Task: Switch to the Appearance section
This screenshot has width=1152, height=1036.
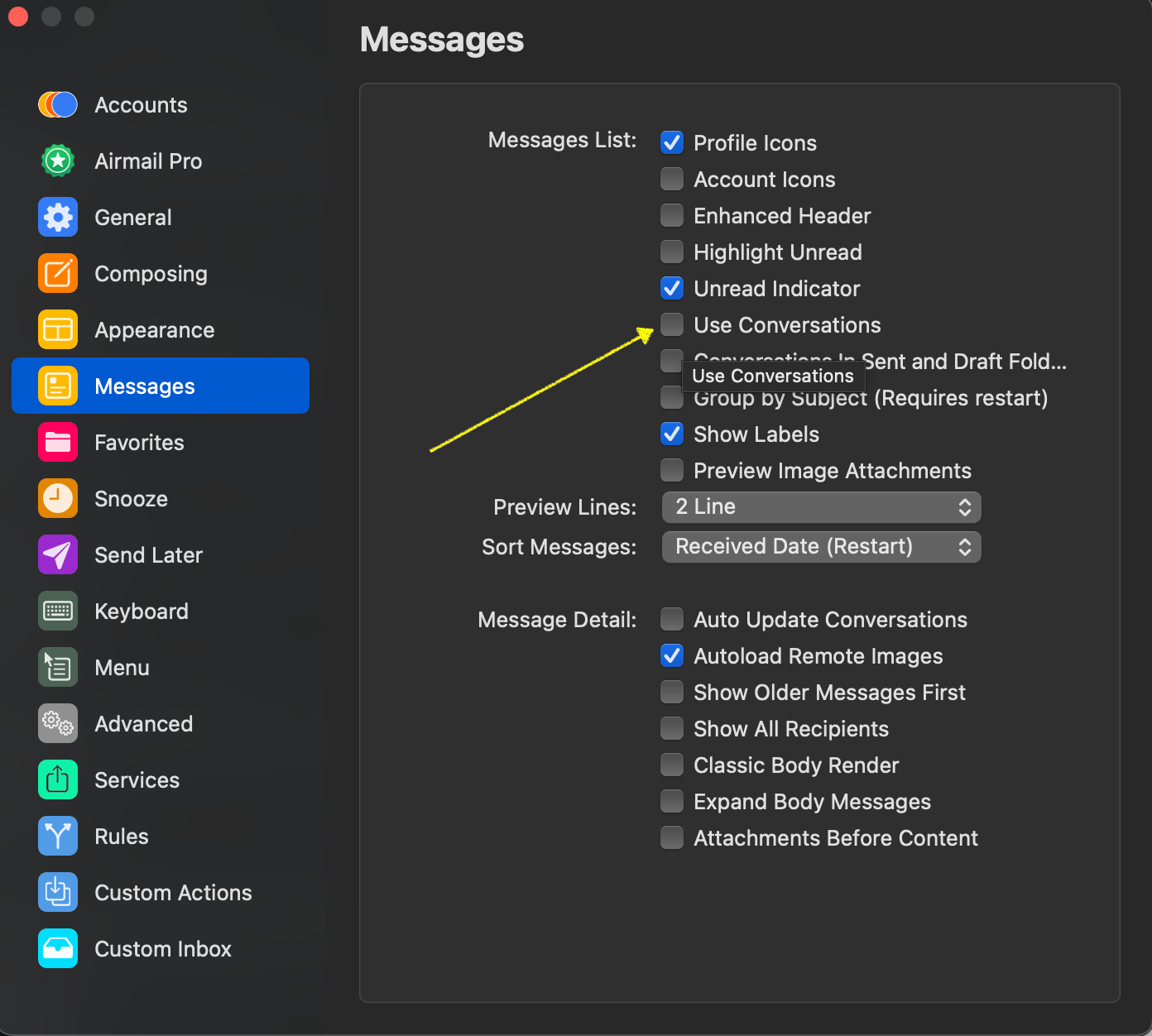Action: [x=154, y=330]
